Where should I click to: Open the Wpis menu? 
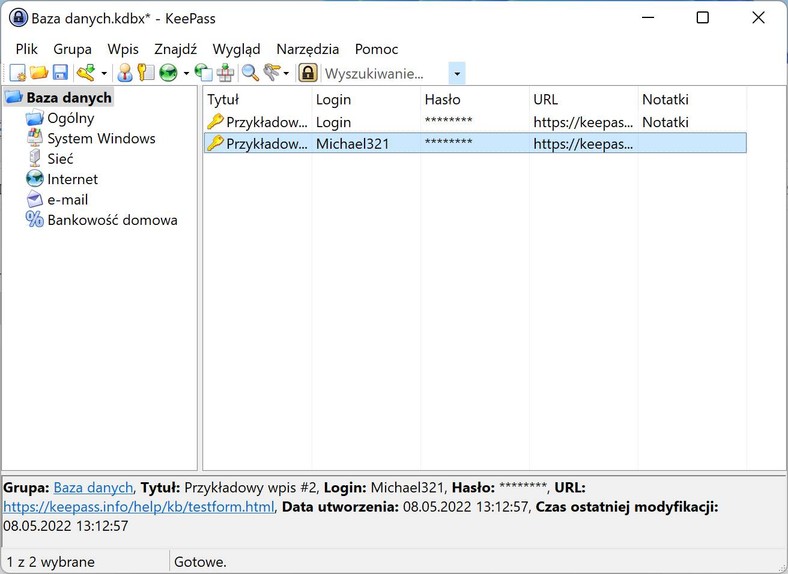(123, 49)
